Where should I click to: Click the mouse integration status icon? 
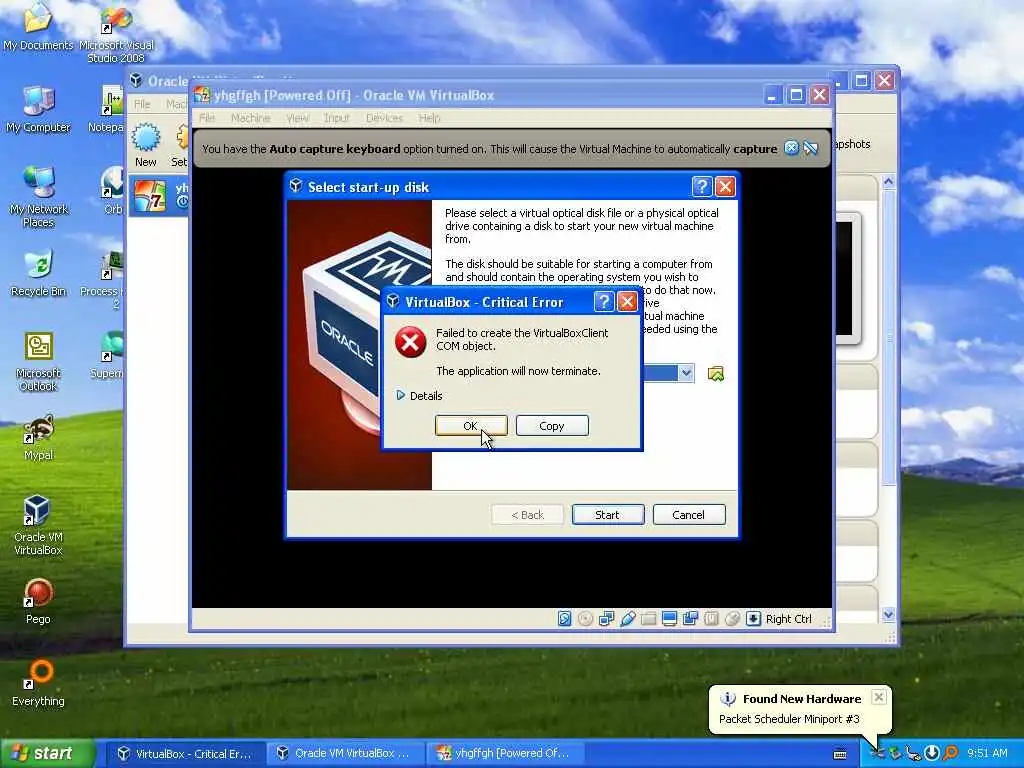(732, 618)
